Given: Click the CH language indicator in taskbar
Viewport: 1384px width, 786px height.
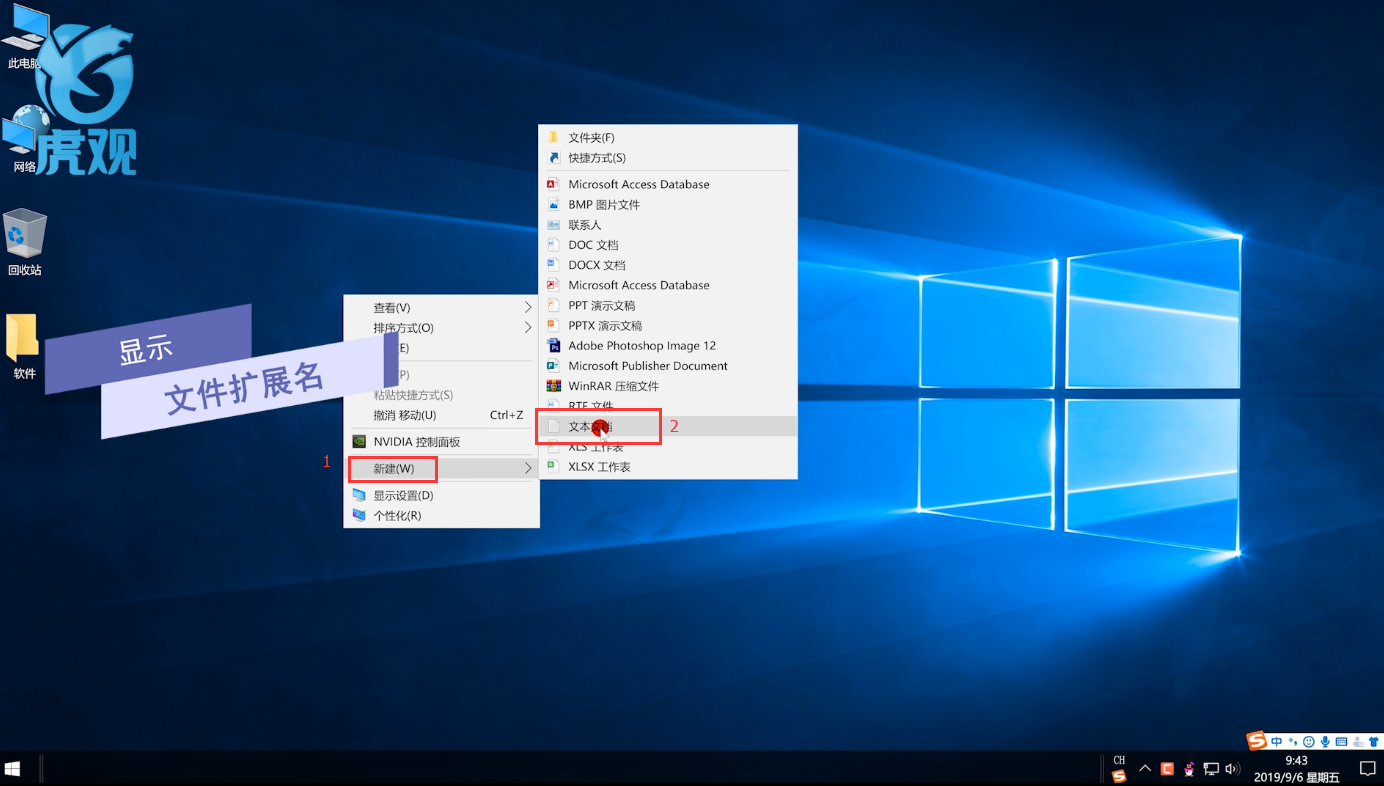Looking at the screenshot, I should click(1119, 761).
